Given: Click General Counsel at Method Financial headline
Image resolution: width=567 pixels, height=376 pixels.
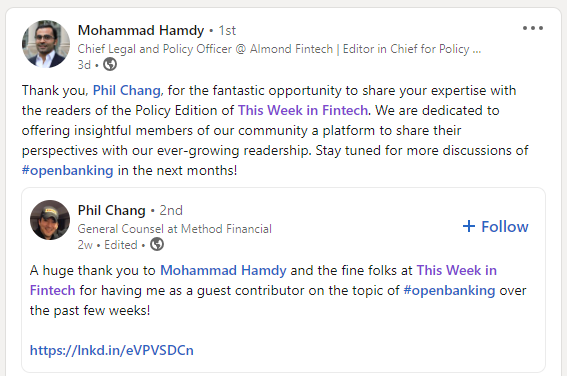Looking at the screenshot, I should (174, 228).
